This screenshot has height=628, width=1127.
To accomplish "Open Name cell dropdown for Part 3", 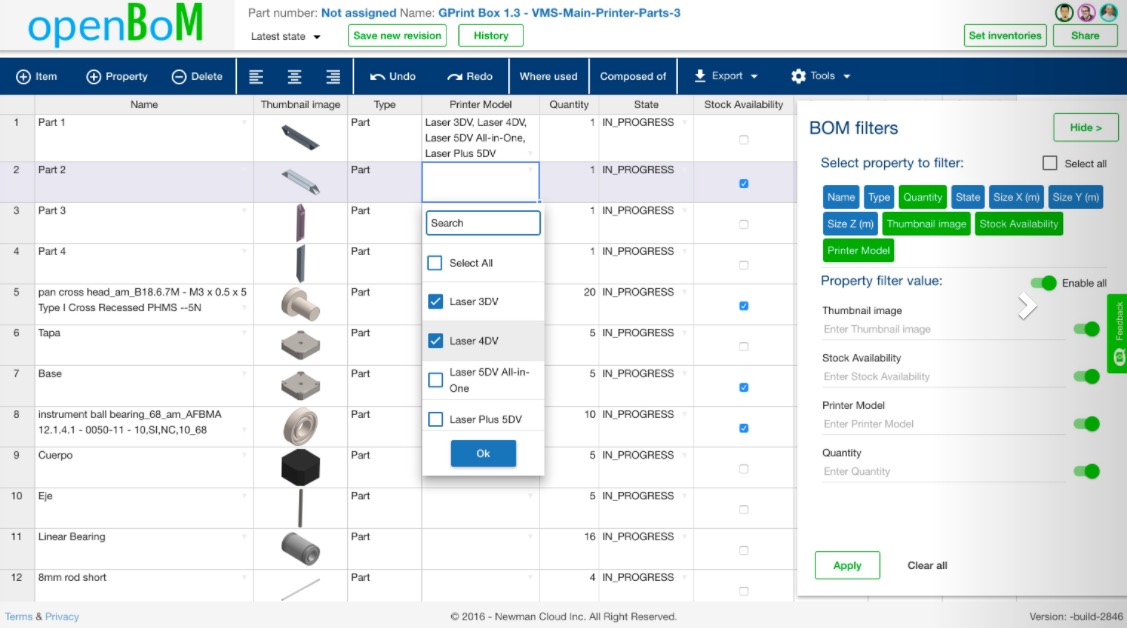I will click(x=244, y=211).
